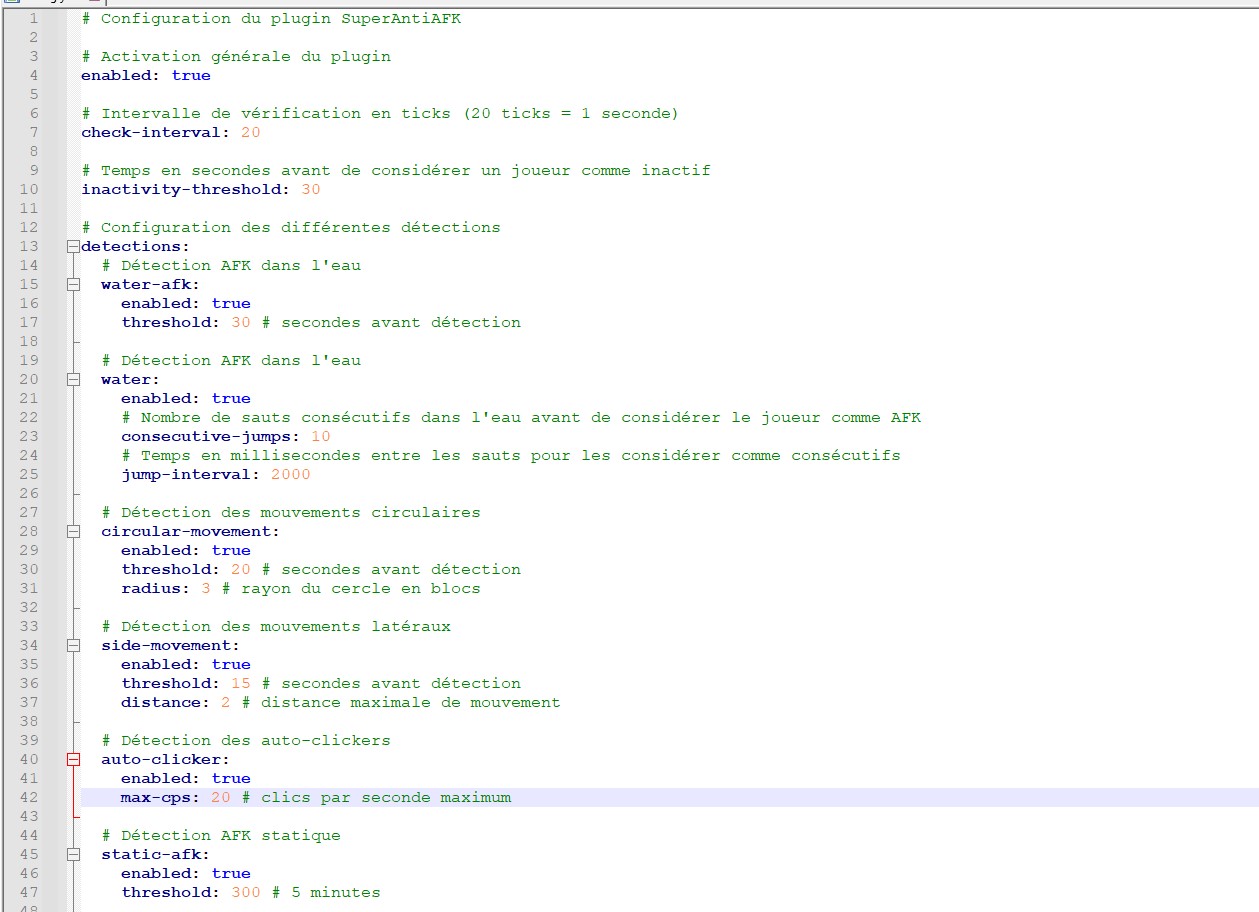Screen dimensions: 1259x912
Task: Click the water-afk: key text
Action: pos(151,284)
